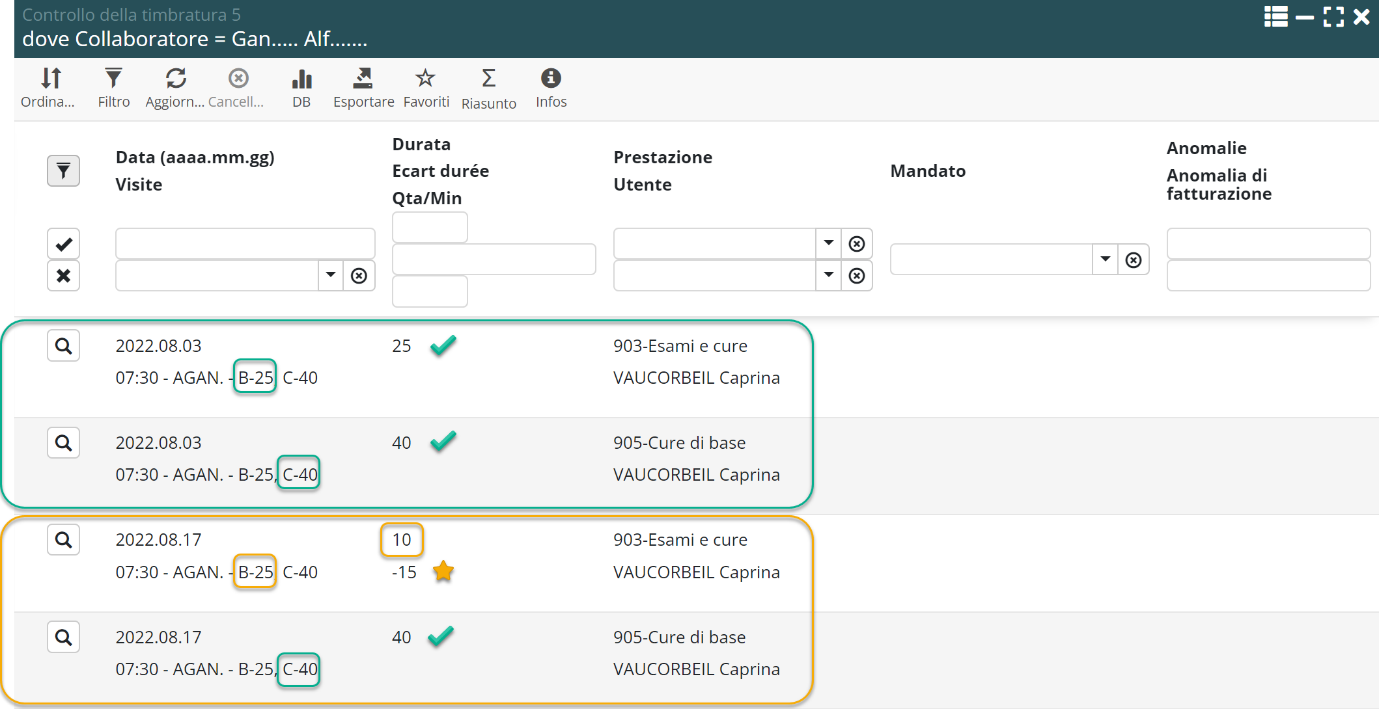Image resolution: width=1379 pixels, height=709 pixels.
Task: Show the Riasunto sigma summary
Action: [488, 80]
